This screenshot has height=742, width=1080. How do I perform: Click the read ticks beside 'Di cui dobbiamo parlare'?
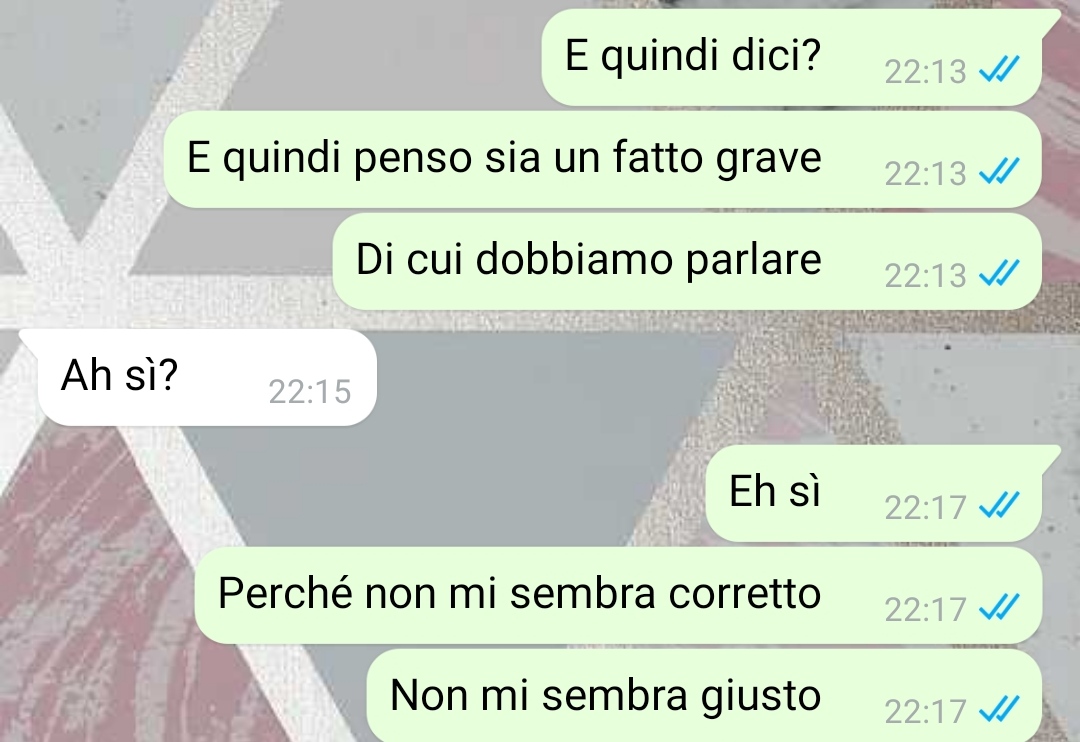pyautogui.click(x=999, y=274)
